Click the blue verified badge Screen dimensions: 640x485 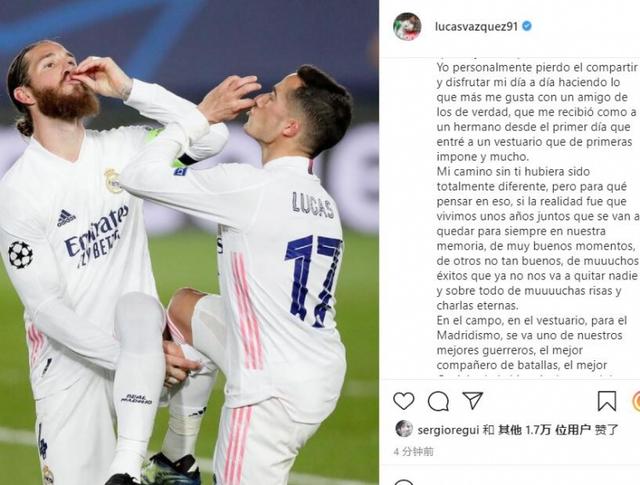(527, 26)
